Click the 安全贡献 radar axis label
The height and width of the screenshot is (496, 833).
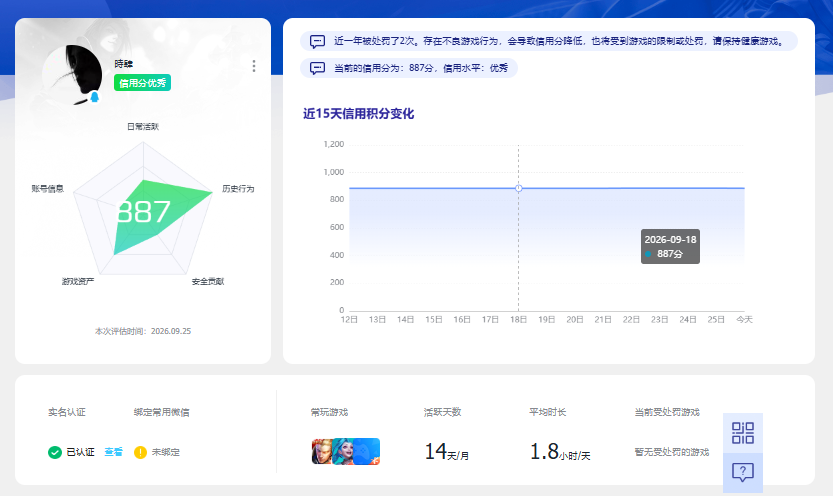click(208, 281)
